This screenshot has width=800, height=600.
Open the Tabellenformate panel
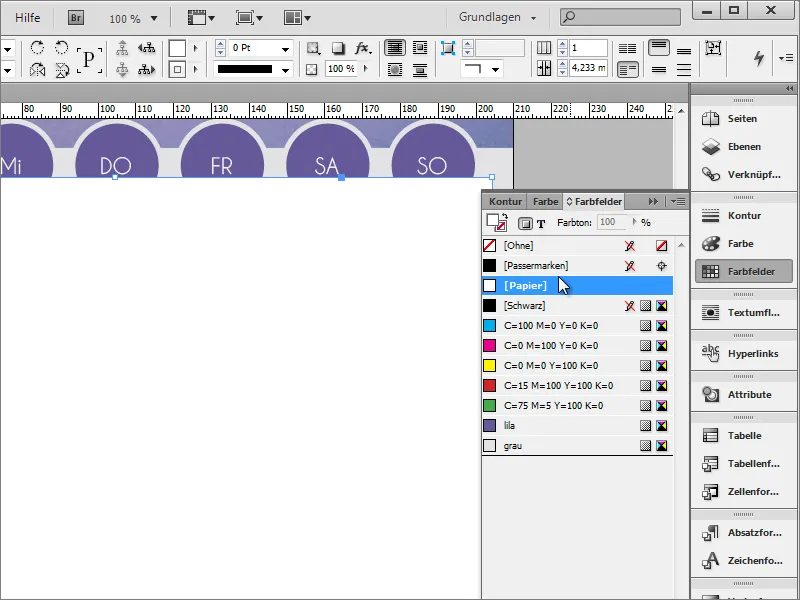pos(743,463)
